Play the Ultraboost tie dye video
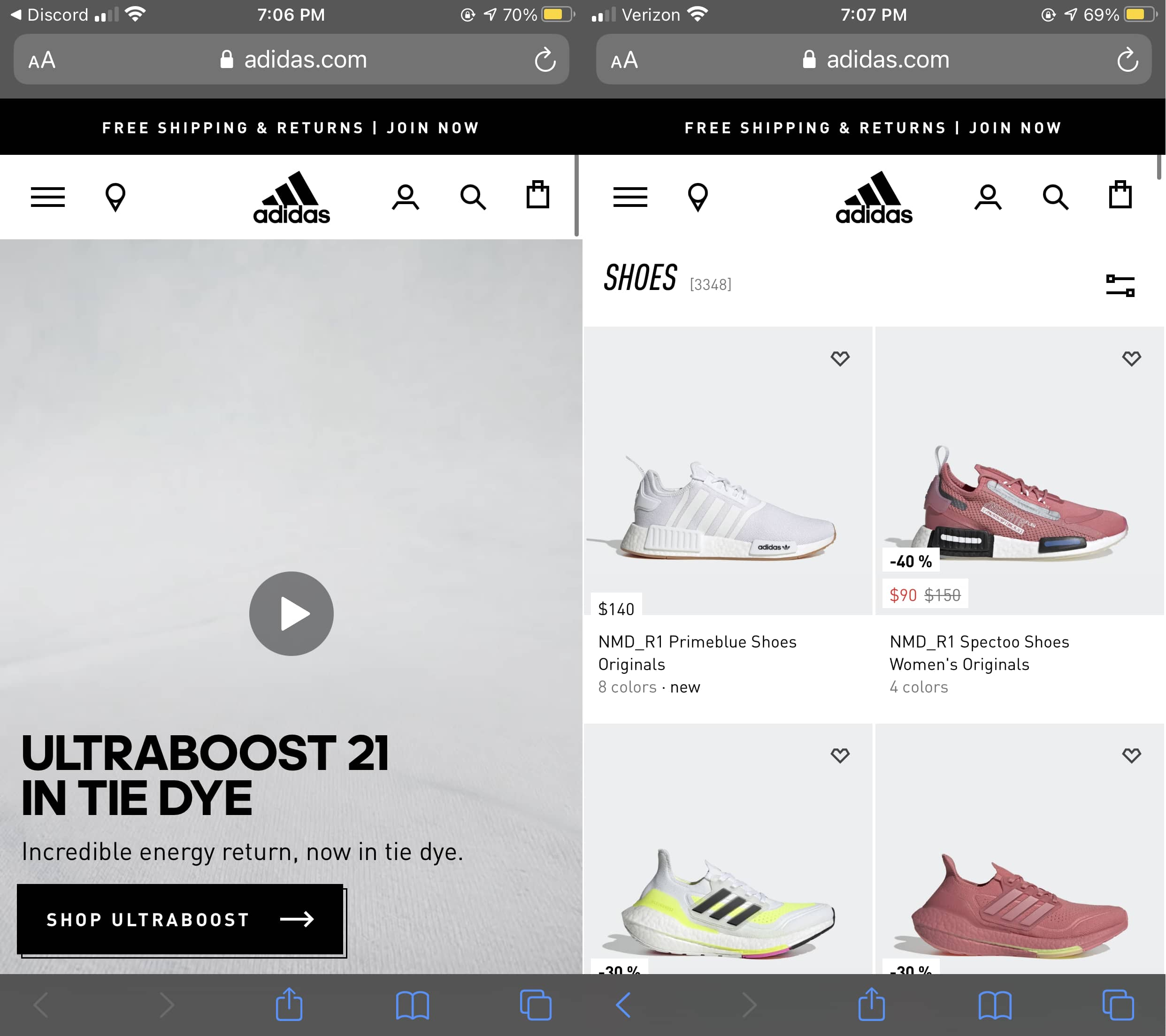 tap(291, 614)
